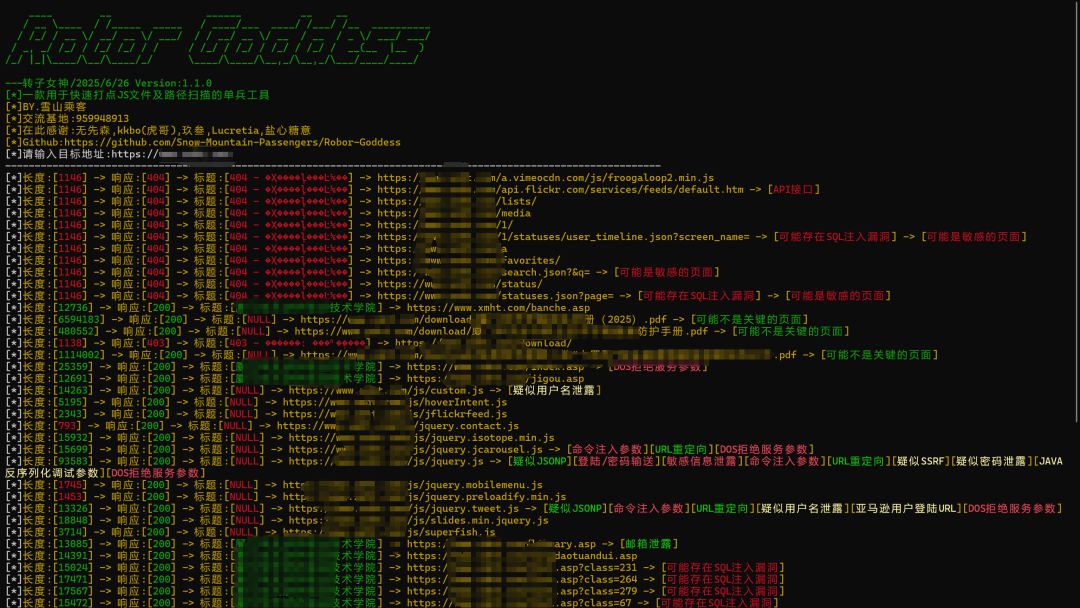This screenshot has width=1080, height=608.
Task: Click the 'api.flickr.com/services/feeds/default.htm' URL
Action: point(560,189)
